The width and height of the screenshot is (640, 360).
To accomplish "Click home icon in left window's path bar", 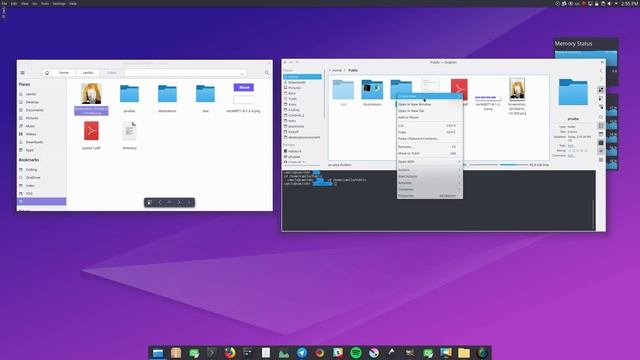I will [x=47, y=73].
